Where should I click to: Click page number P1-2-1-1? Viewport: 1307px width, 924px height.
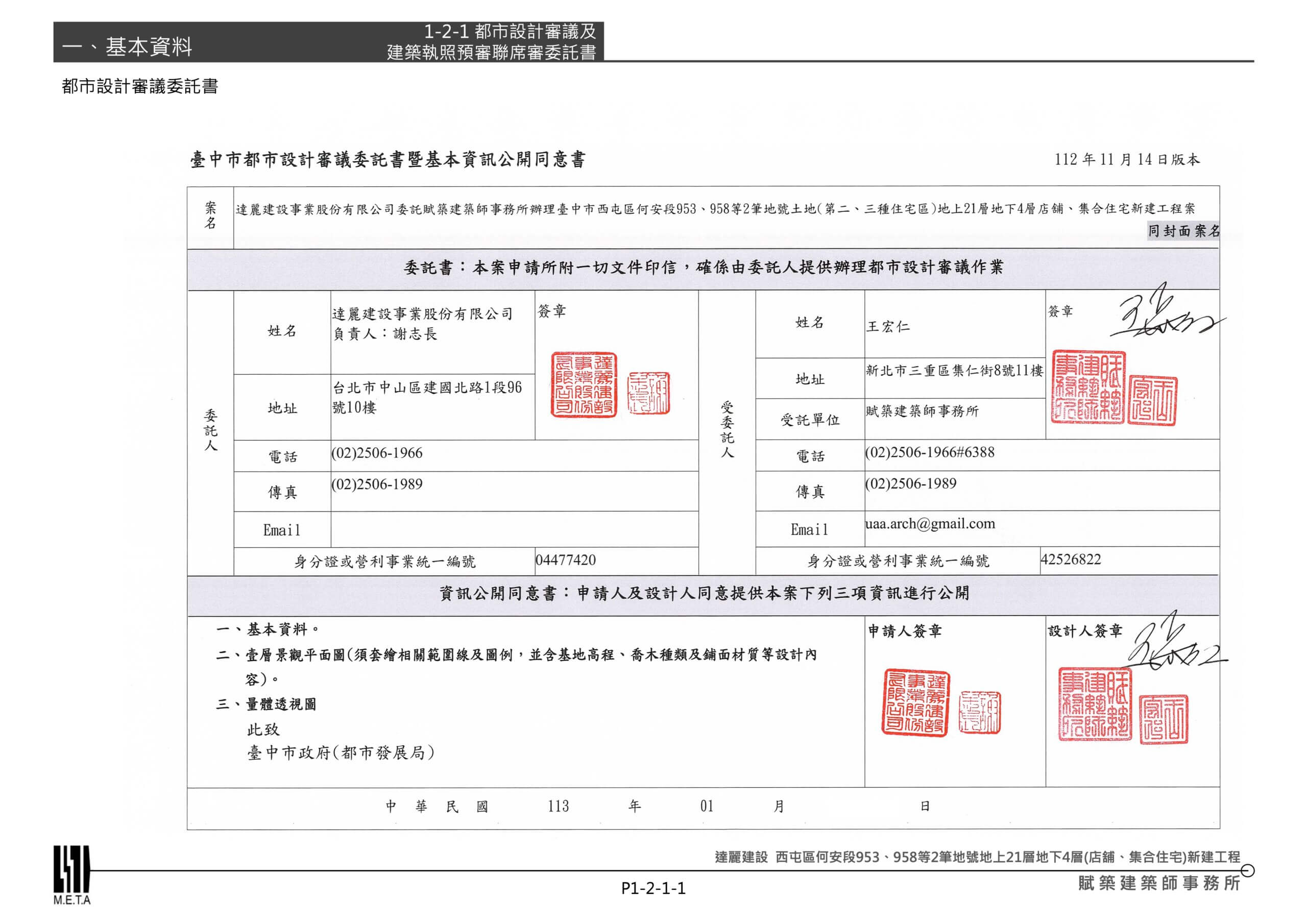(653, 888)
